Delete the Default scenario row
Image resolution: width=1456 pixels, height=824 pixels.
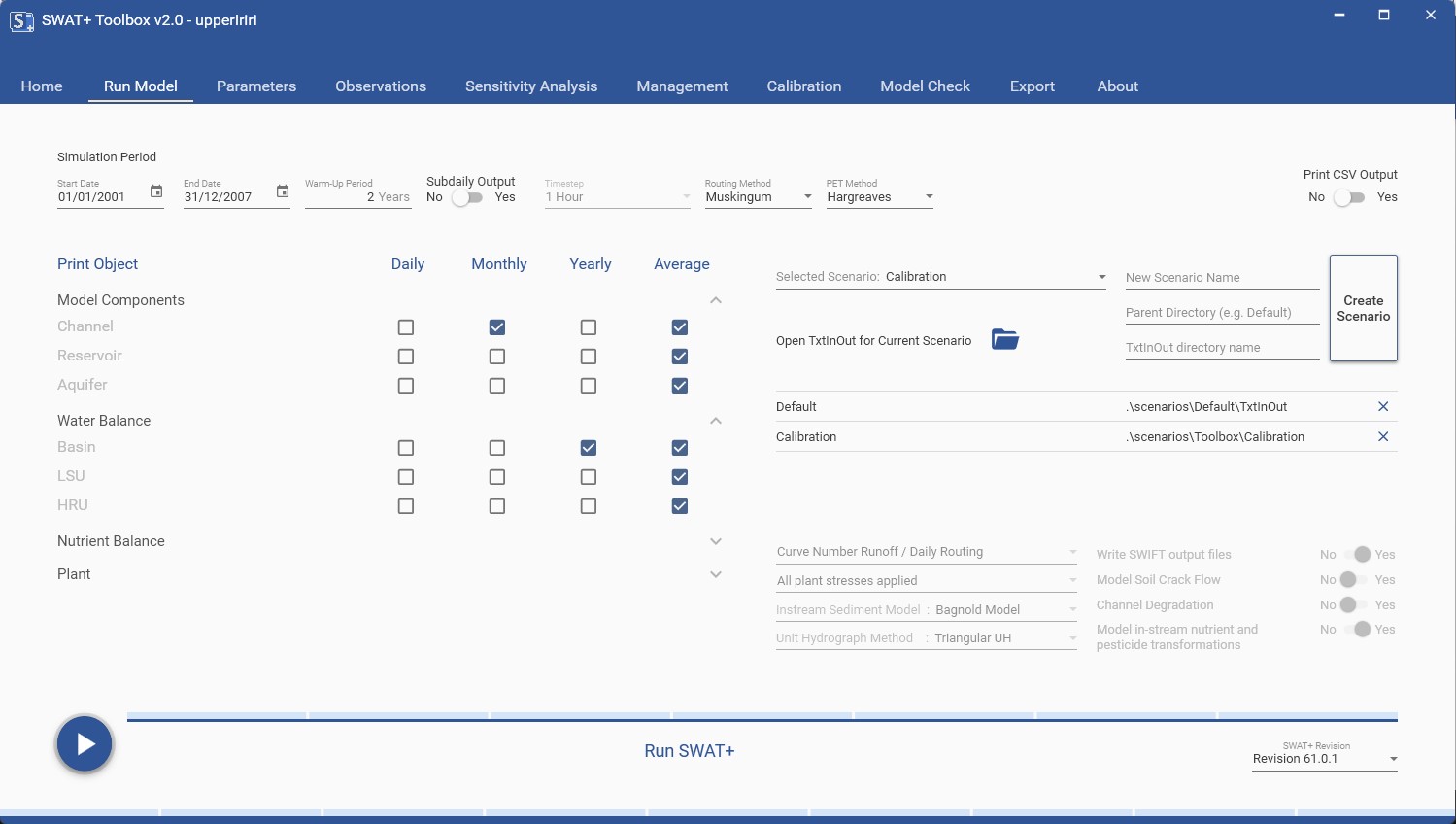tap(1383, 406)
